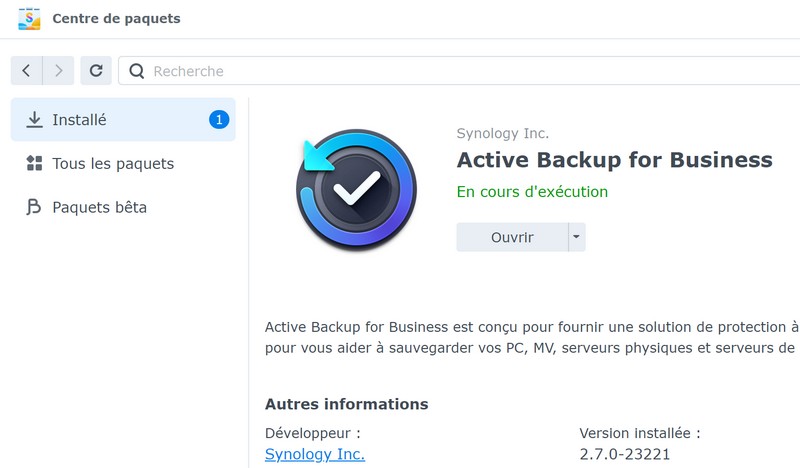Switch to Paquets bêta category
The image size is (800, 468).
point(99,208)
